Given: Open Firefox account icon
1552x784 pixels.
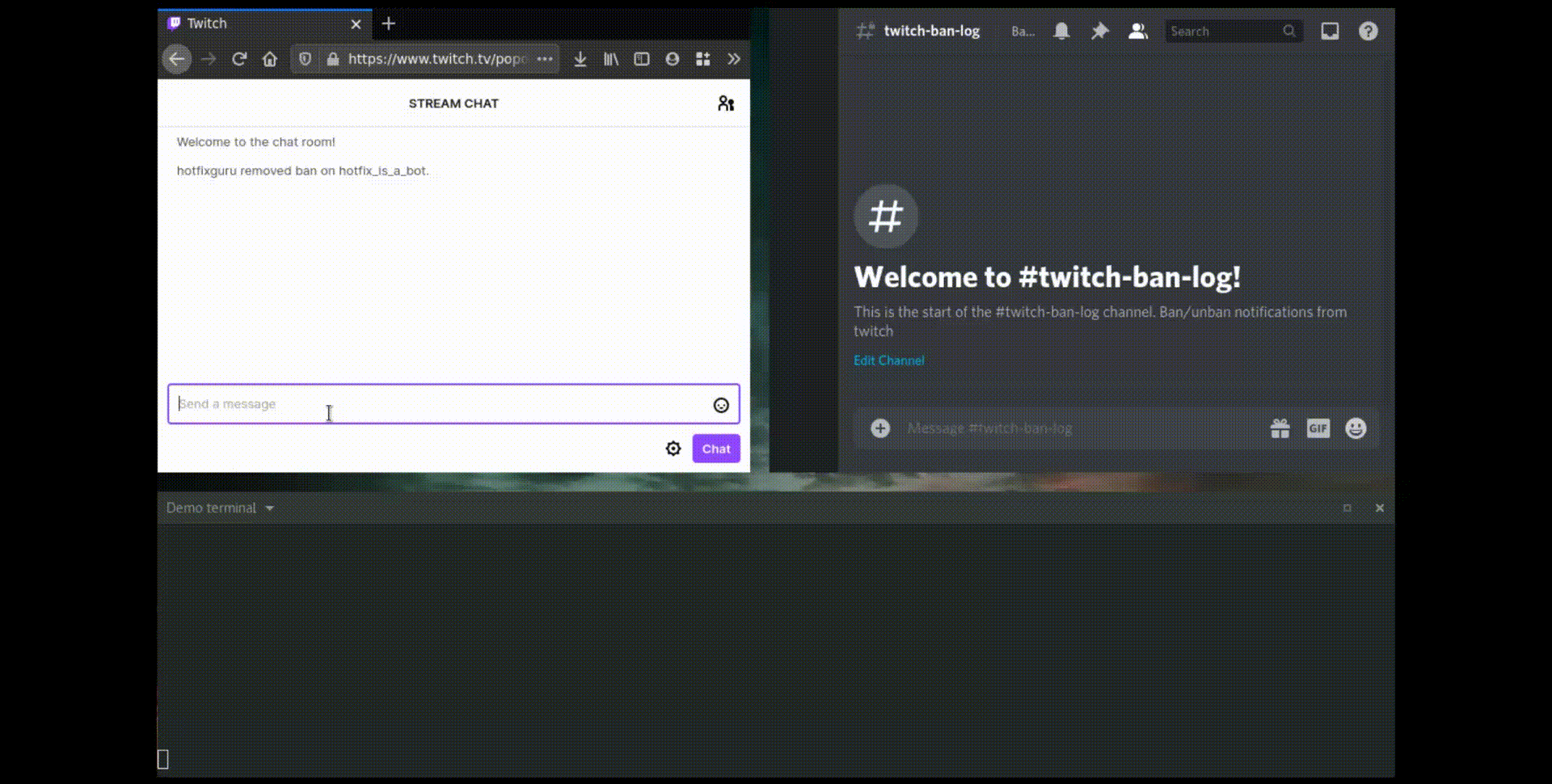Looking at the screenshot, I should [673, 59].
